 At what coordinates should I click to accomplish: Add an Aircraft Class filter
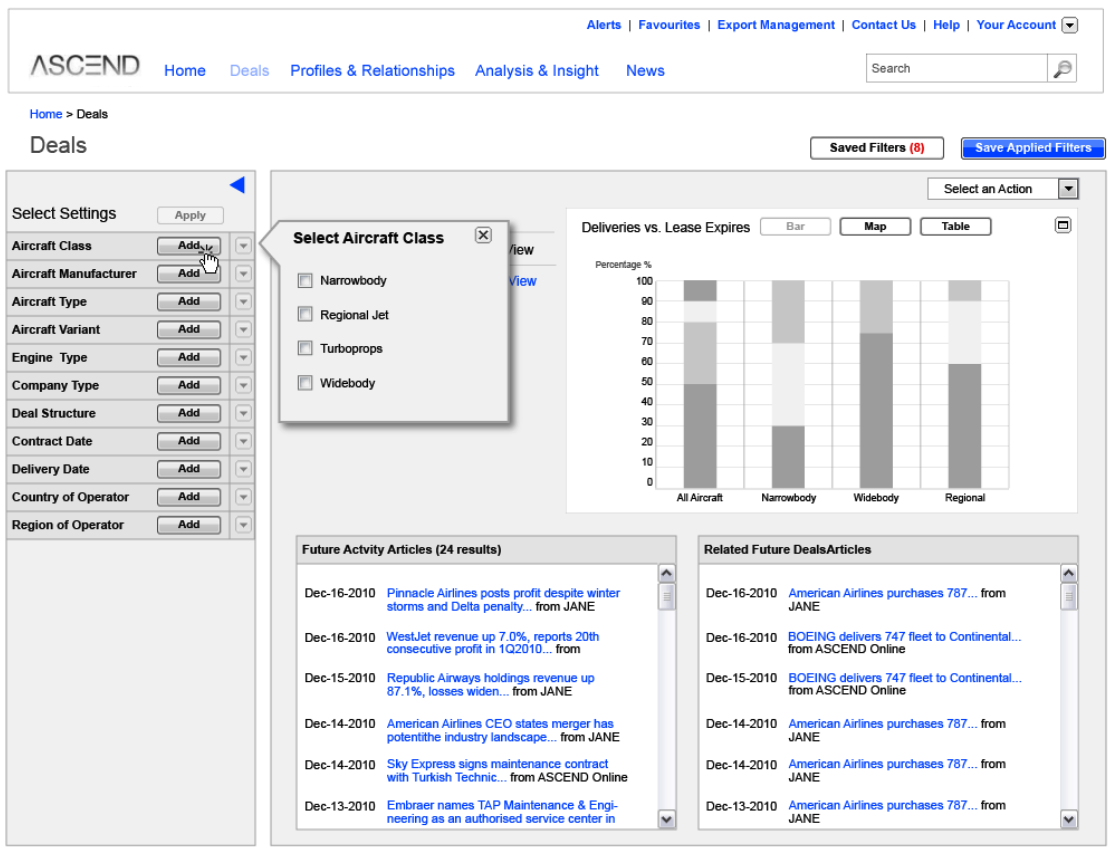[189, 245]
